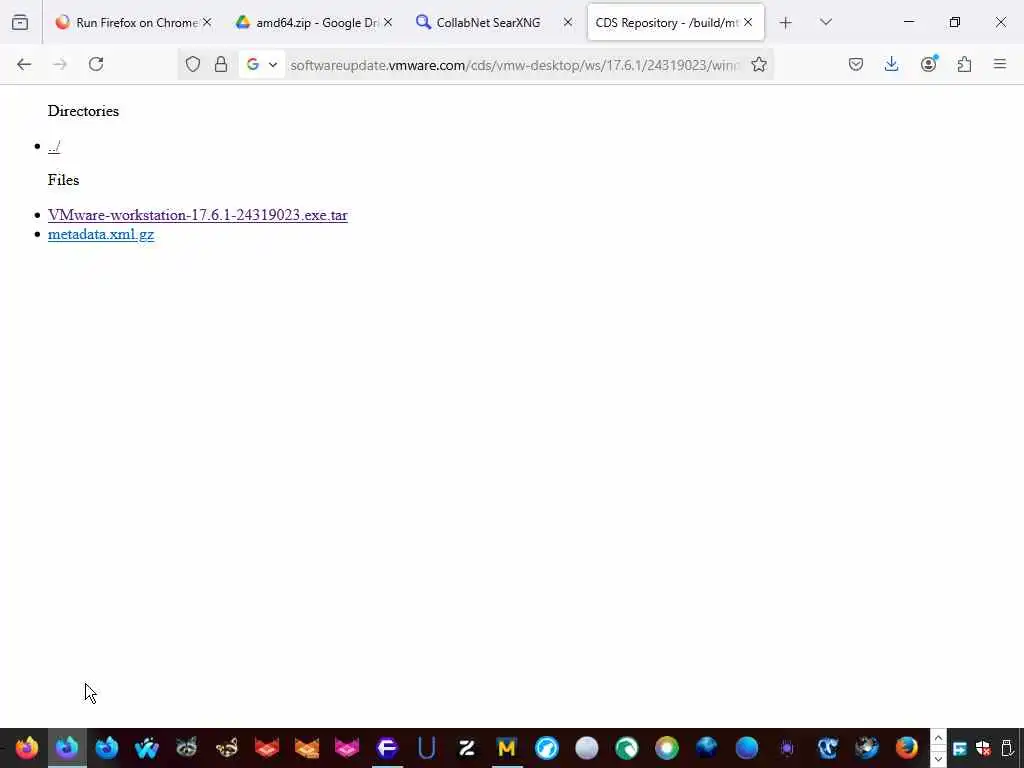This screenshot has height=768, width=1024.
Task: Open blue Firefox Developer Edition taskbar icon
Action: point(106,748)
